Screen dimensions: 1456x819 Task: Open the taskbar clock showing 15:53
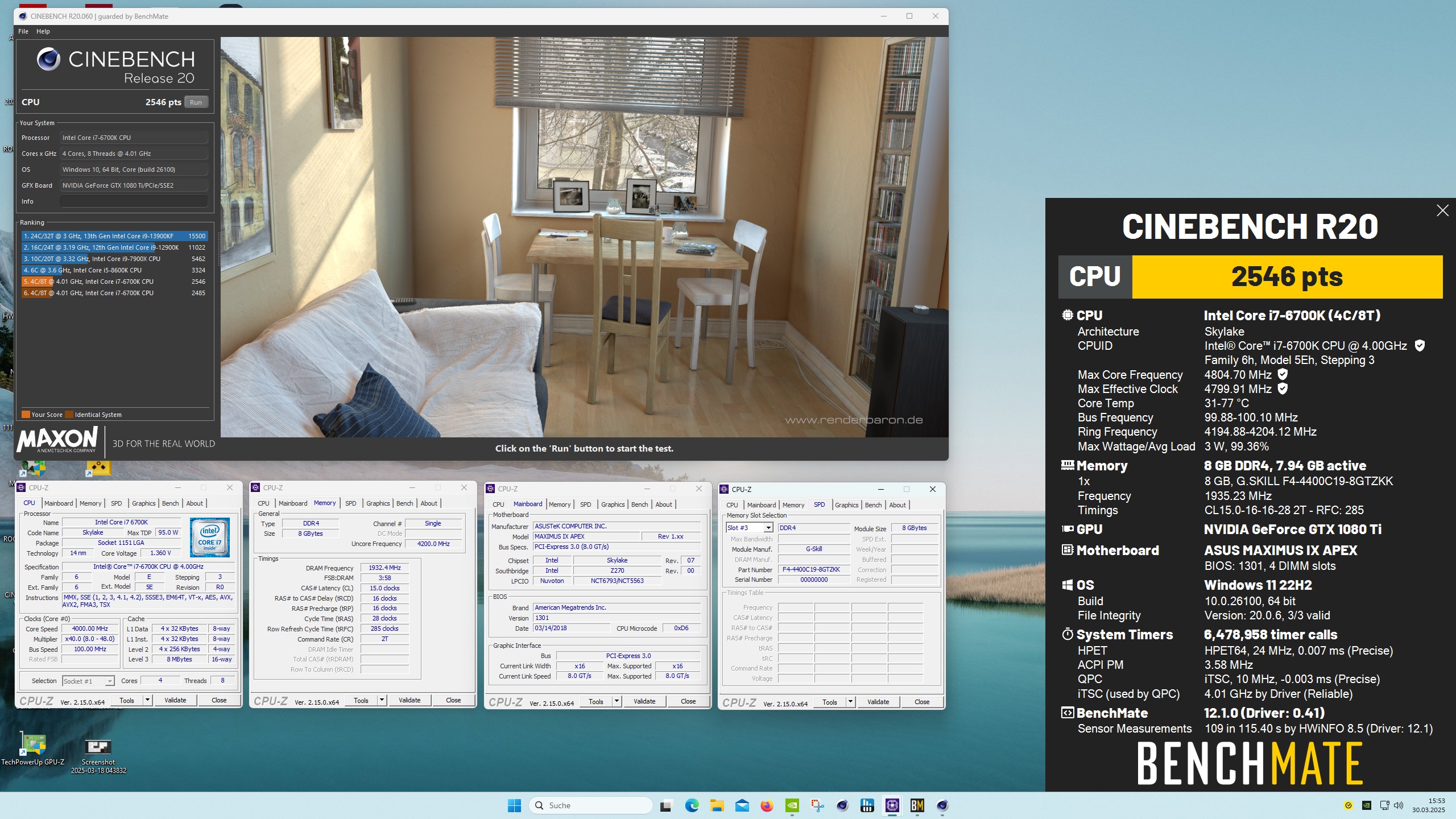point(1428,805)
